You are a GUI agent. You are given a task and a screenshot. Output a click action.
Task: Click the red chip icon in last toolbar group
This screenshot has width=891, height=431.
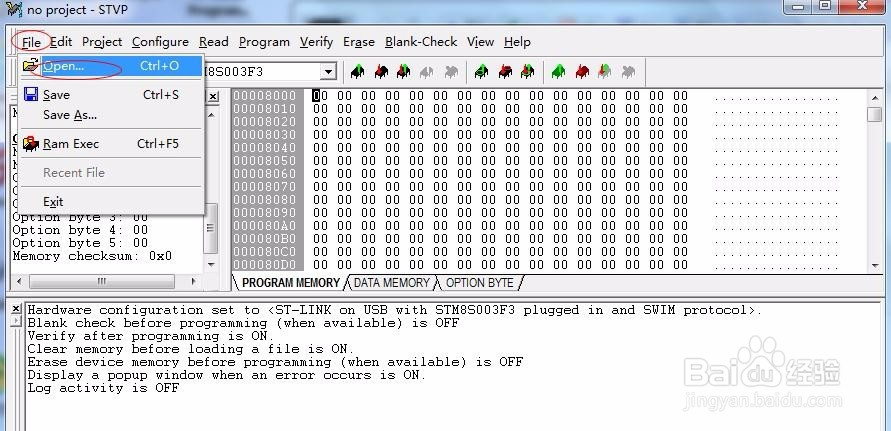582,72
